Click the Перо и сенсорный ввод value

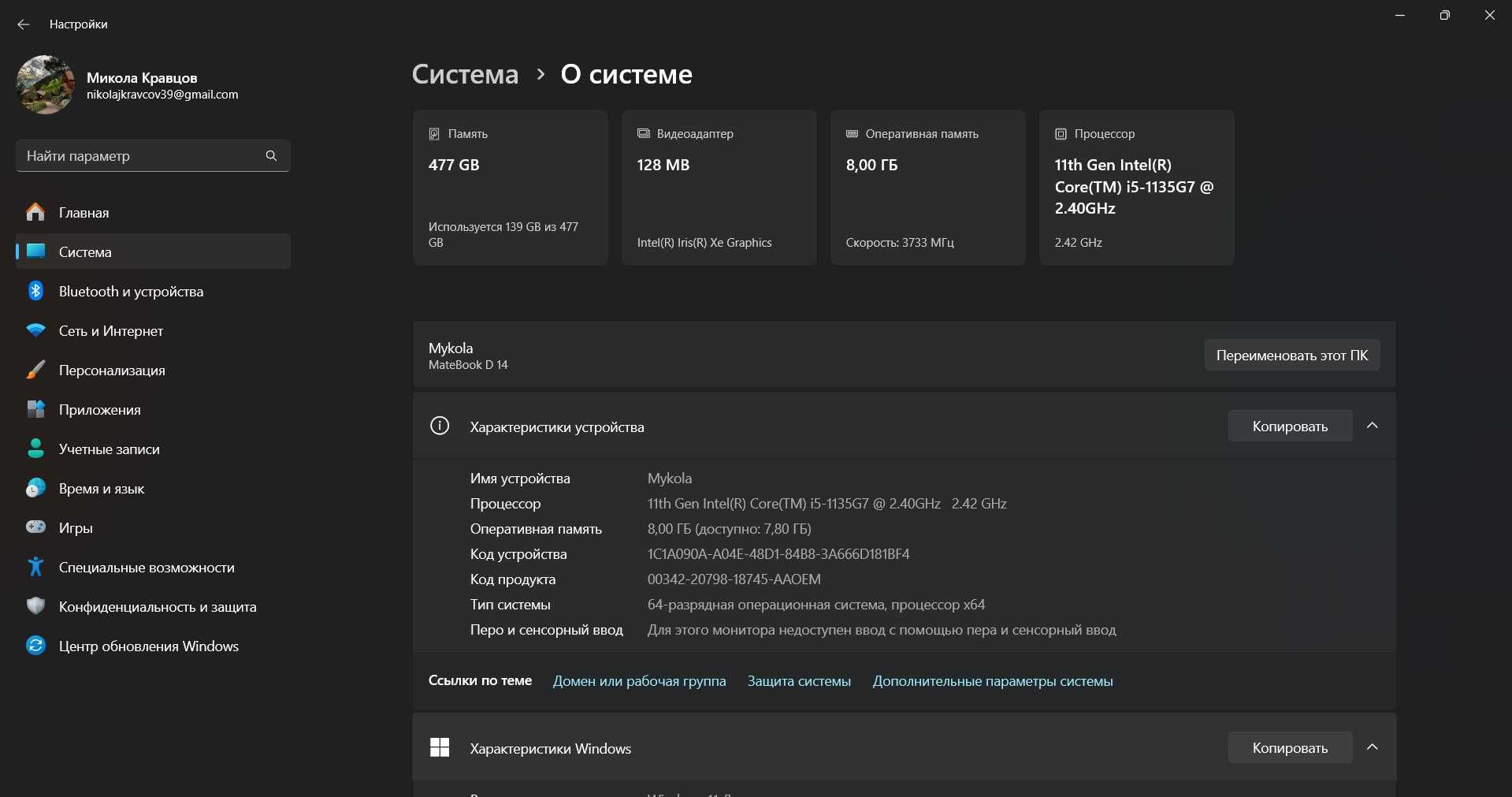[882, 629]
